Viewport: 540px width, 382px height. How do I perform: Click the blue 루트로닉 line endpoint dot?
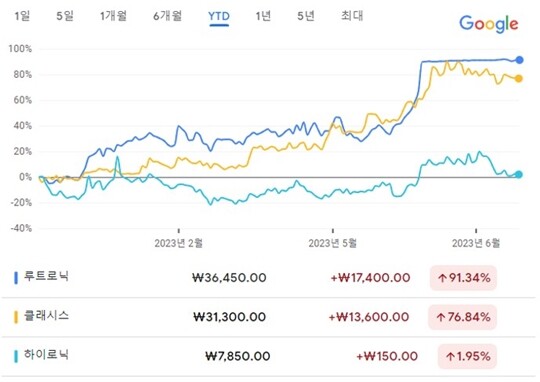coord(519,60)
